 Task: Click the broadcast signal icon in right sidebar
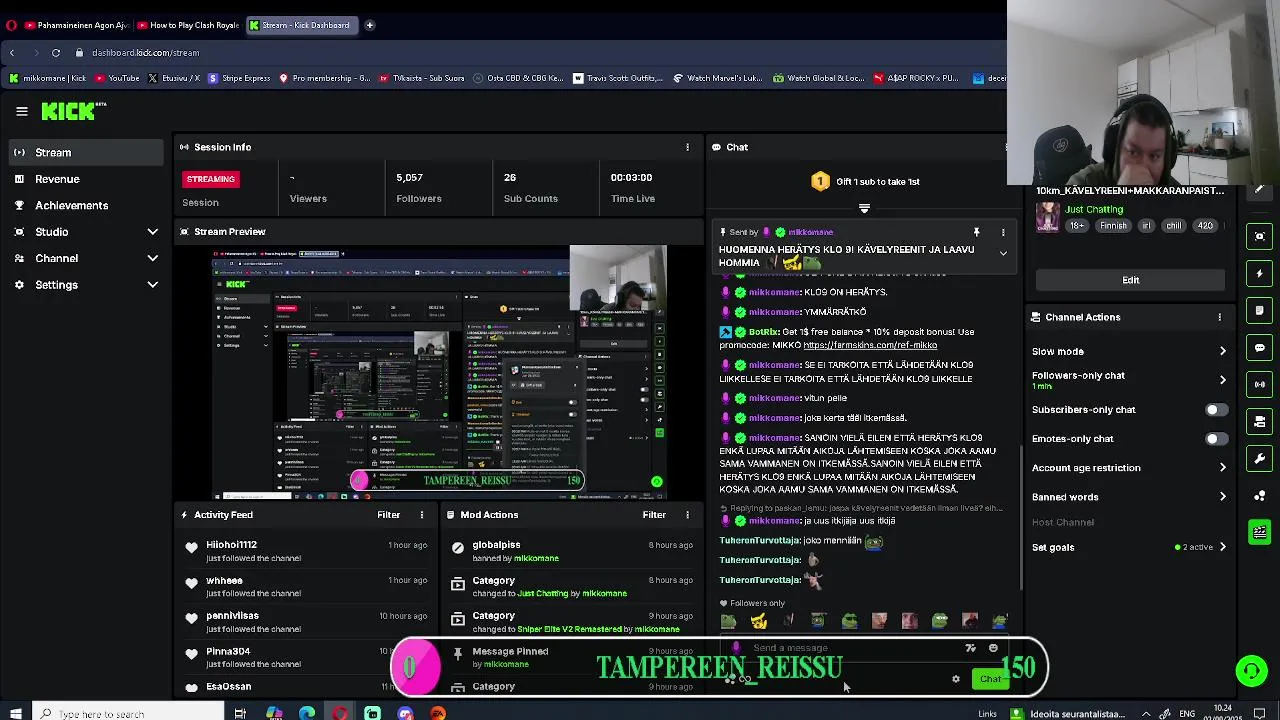pyautogui.click(x=1260, y=384)
